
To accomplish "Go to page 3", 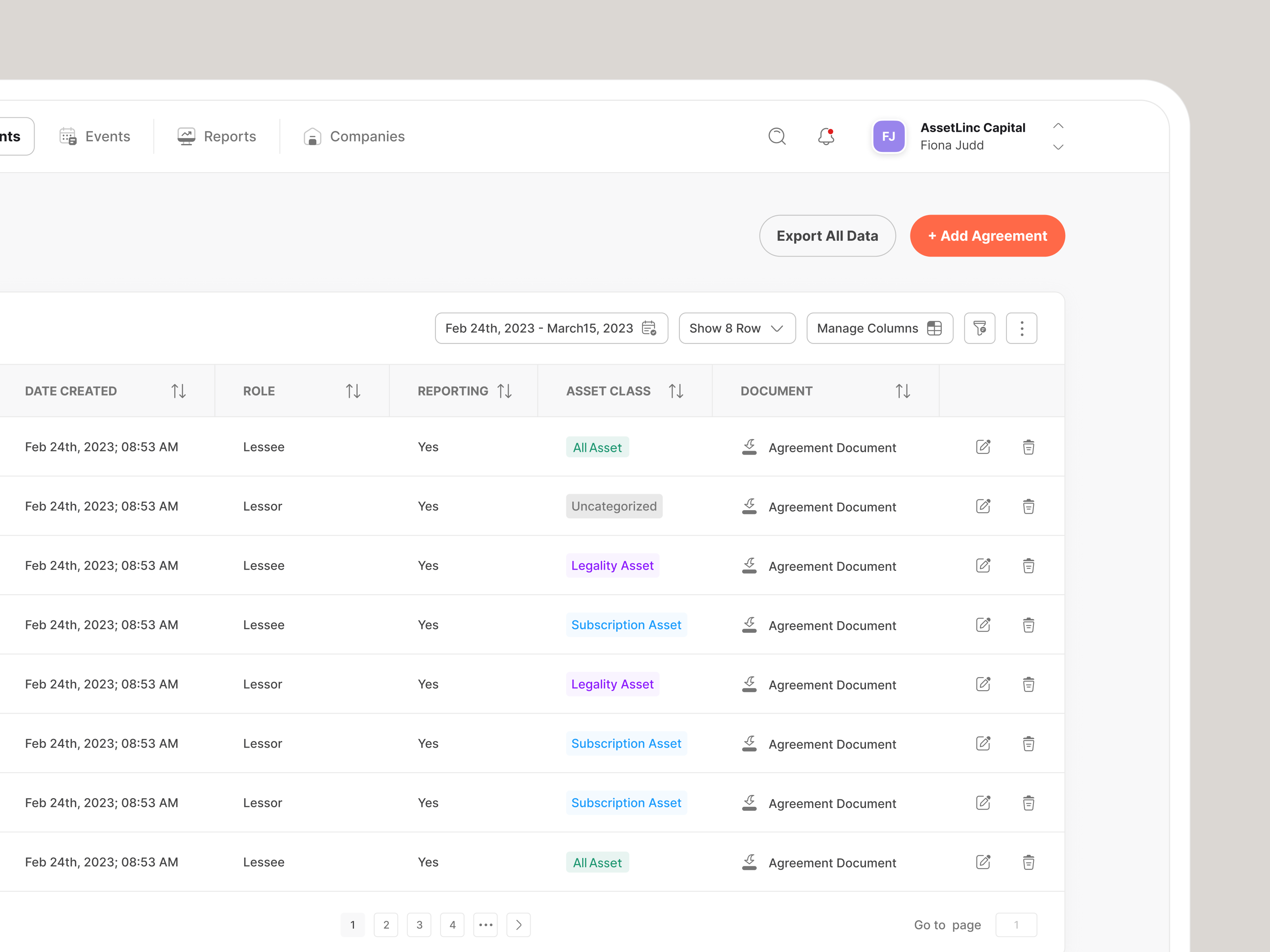I will tap(419, 925).
